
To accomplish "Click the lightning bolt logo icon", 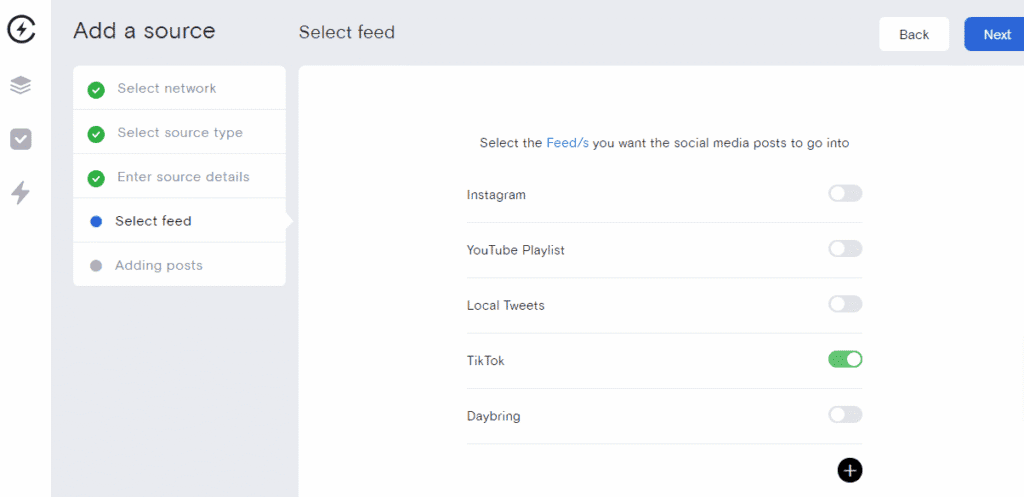I will [x=21, y=30].
